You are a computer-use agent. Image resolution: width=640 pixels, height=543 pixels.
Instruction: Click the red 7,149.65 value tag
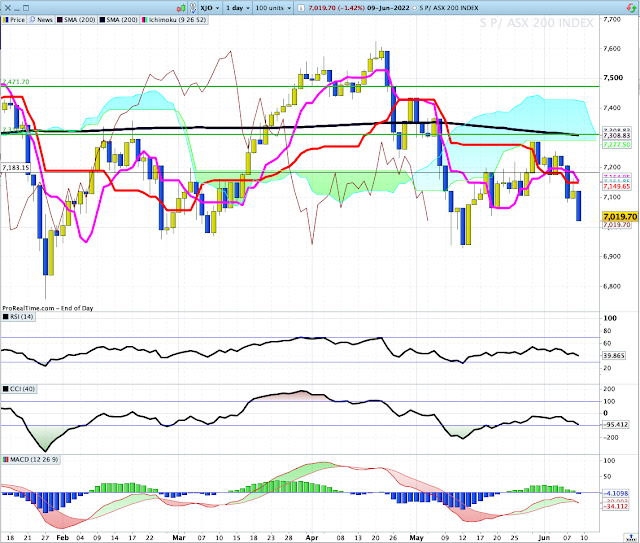click(617, 186)
